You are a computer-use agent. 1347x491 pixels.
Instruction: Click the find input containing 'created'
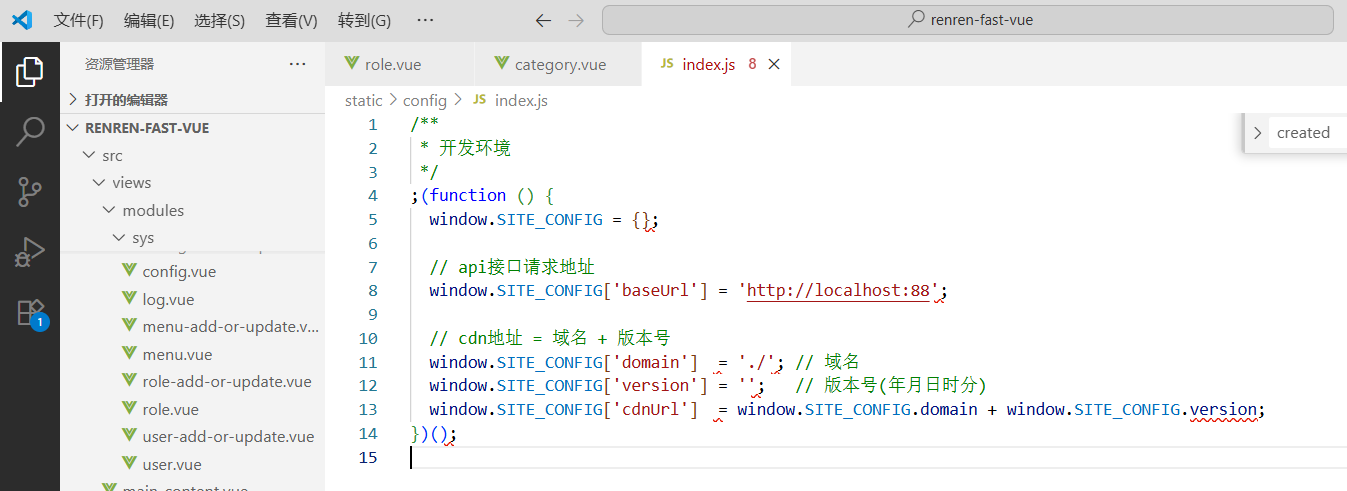[x=1308, y=133]
